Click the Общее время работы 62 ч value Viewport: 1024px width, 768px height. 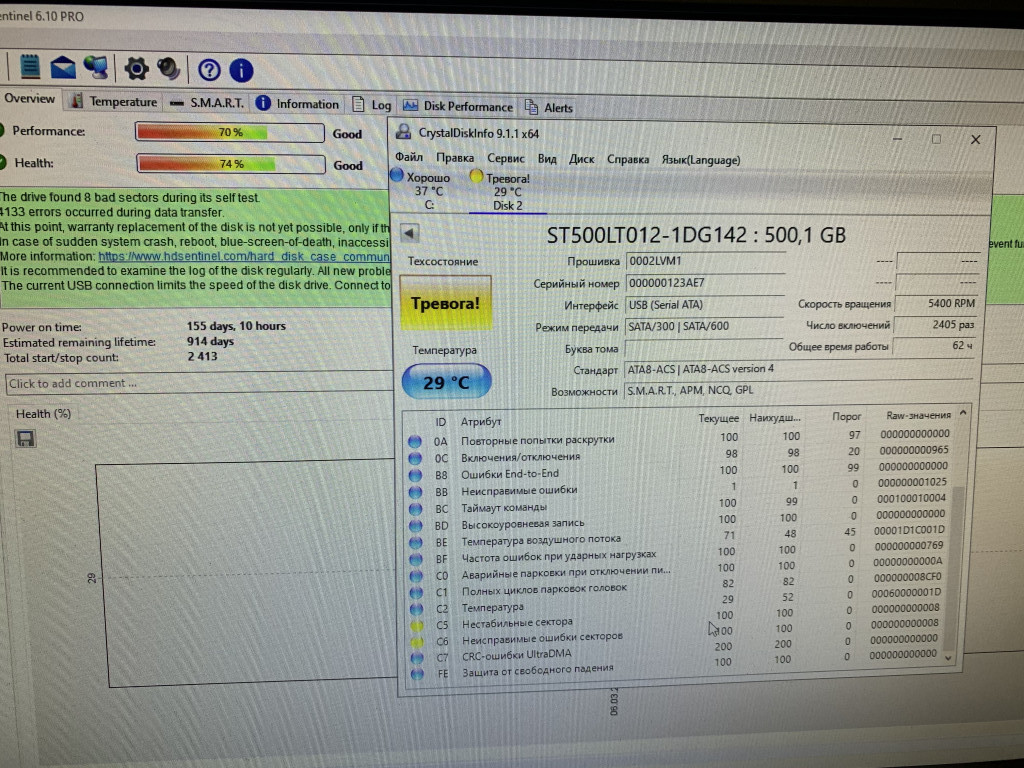point(935,346)
